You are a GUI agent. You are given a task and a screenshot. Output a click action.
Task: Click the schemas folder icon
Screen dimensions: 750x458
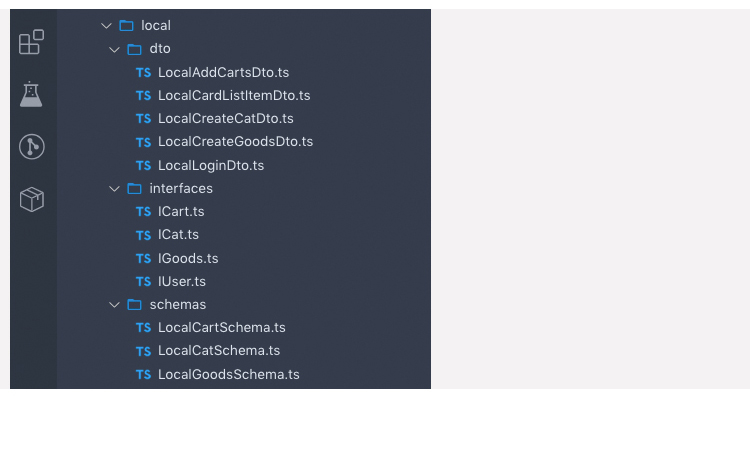click(x=134, y=305)
